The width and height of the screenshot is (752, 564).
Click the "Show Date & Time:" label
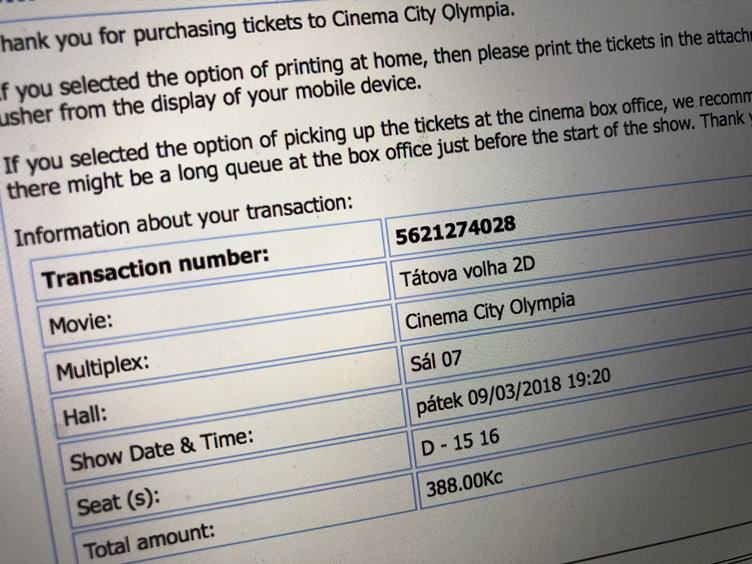point(162,449)
